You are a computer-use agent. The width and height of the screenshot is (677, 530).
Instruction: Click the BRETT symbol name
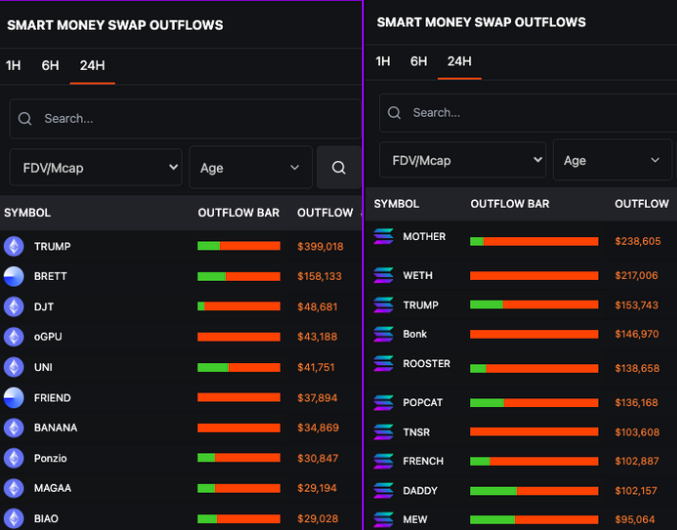click(x=51, y=276)
